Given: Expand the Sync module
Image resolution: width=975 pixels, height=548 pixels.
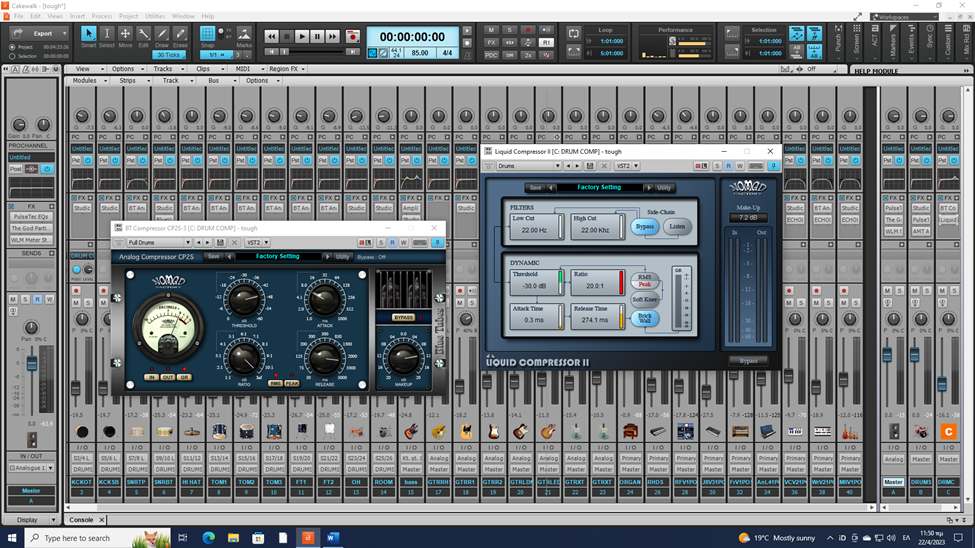Looking at the screenshot, I should (930, 41).
